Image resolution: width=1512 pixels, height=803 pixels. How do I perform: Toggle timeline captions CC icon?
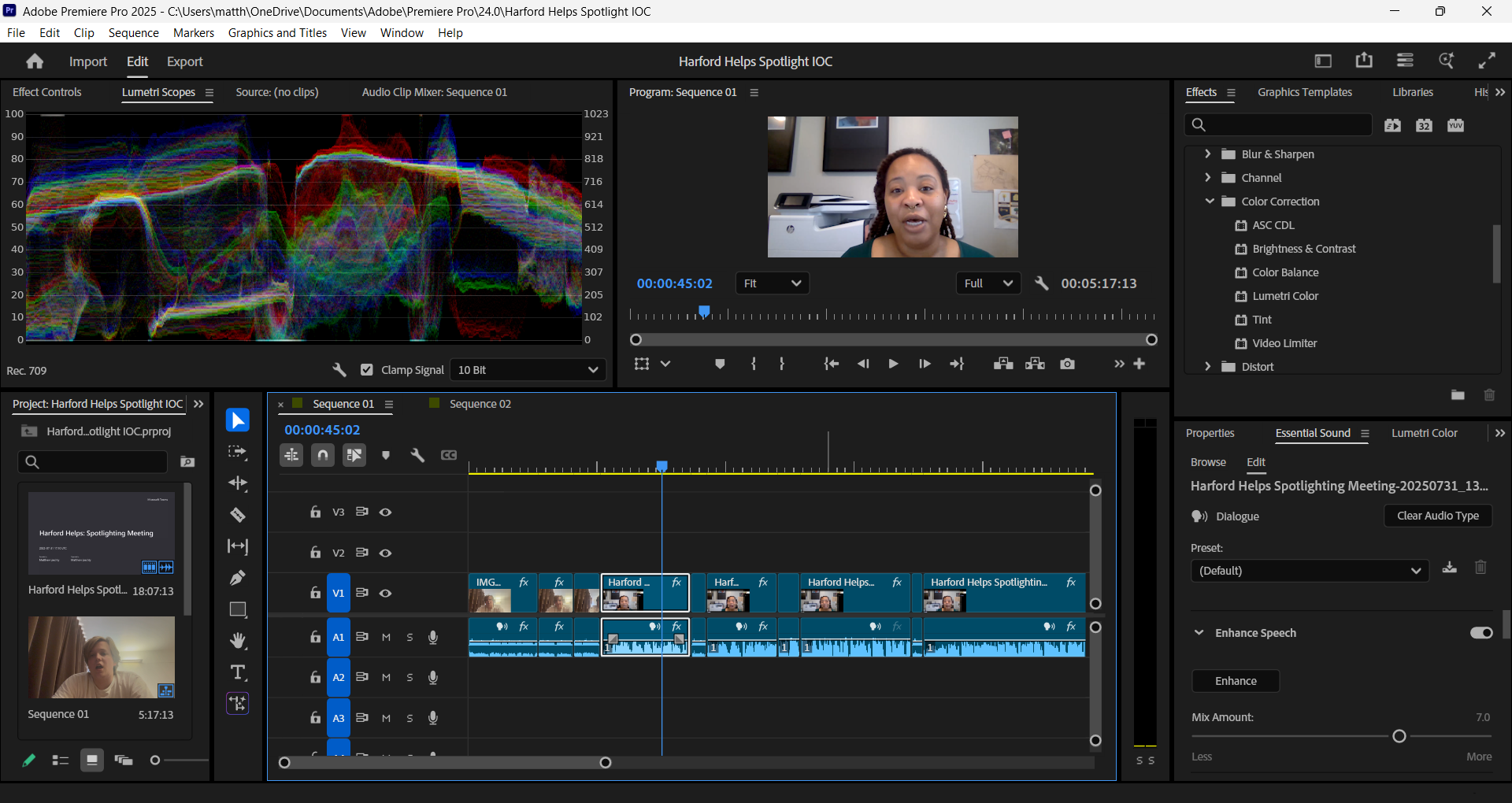[449, 455]
